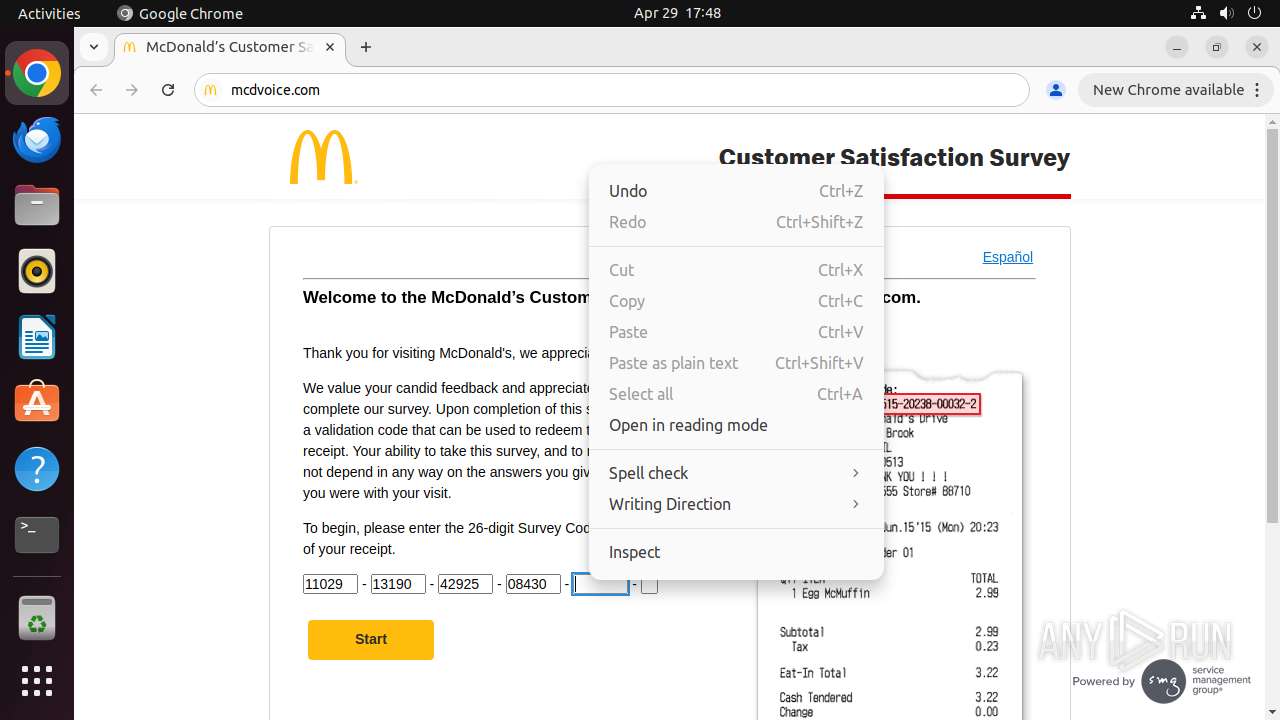Open the tab search dropdown arrow

click(x=94, y=47)
